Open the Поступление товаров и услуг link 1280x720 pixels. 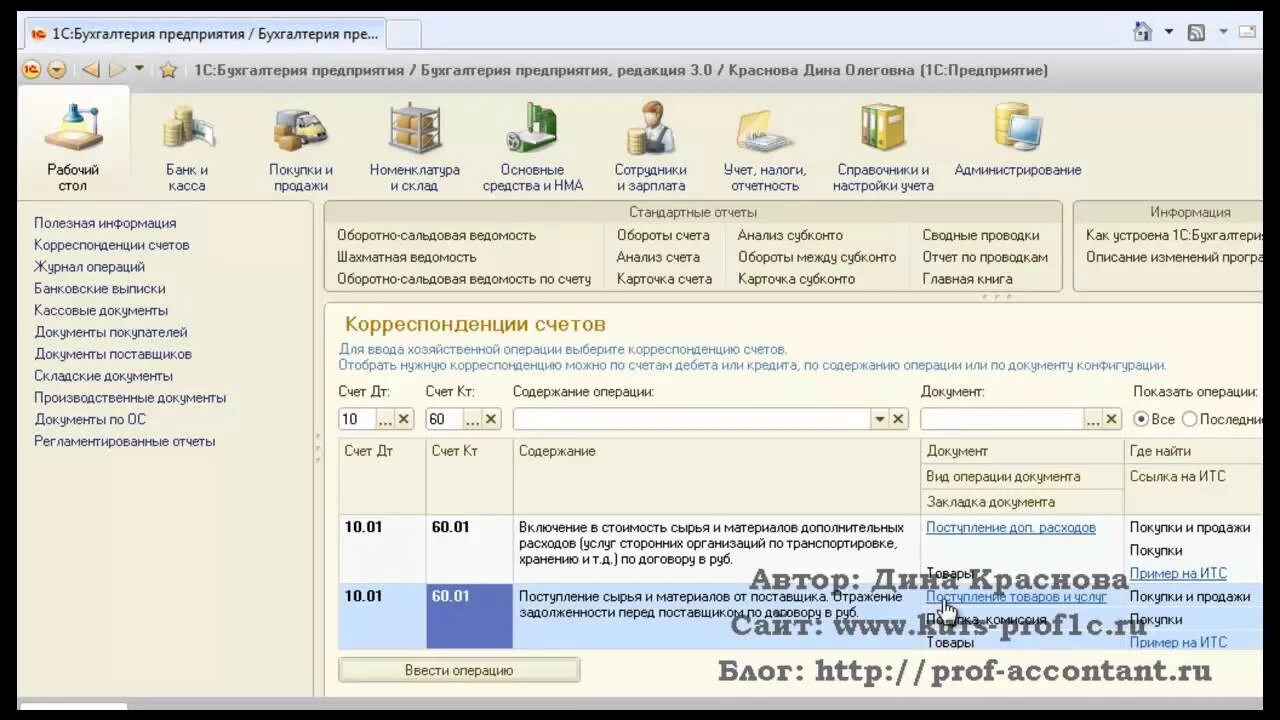(x=1016, y=596)
